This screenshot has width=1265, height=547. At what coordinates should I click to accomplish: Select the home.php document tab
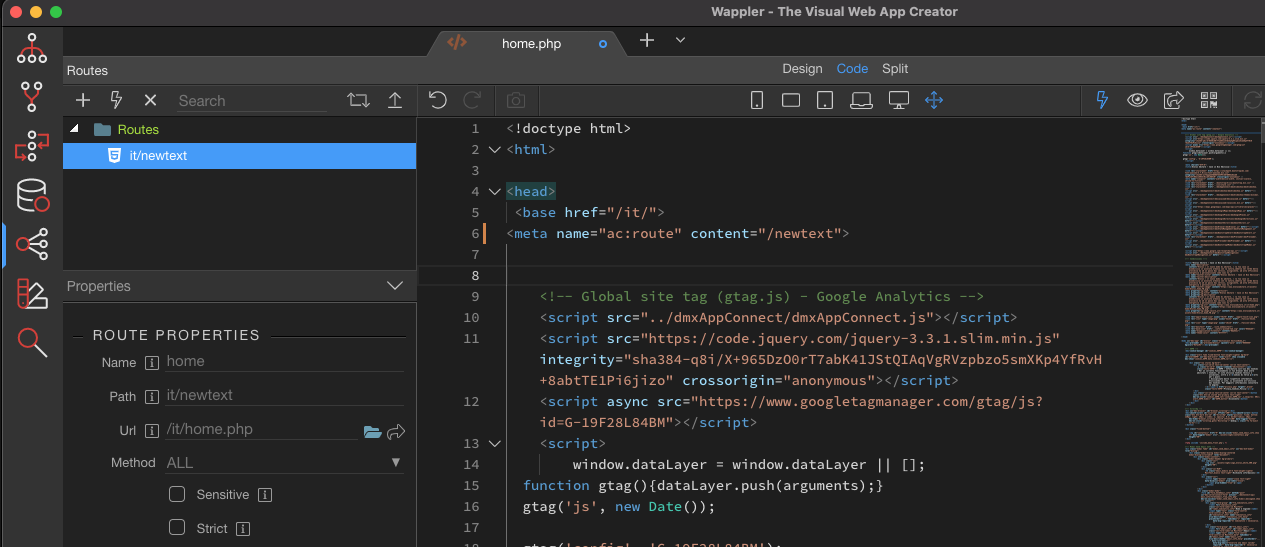(x=527, y=43)
